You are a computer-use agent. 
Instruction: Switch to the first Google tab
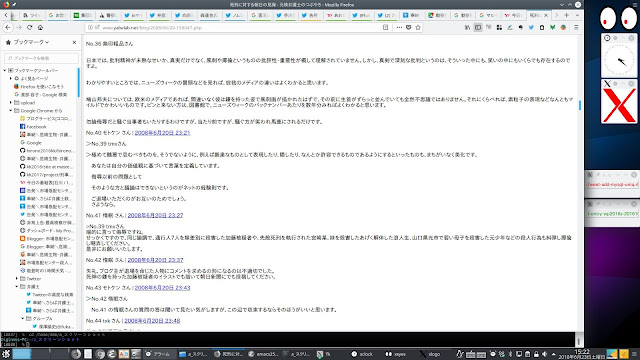pyautogui.click(x=57, y=15)
